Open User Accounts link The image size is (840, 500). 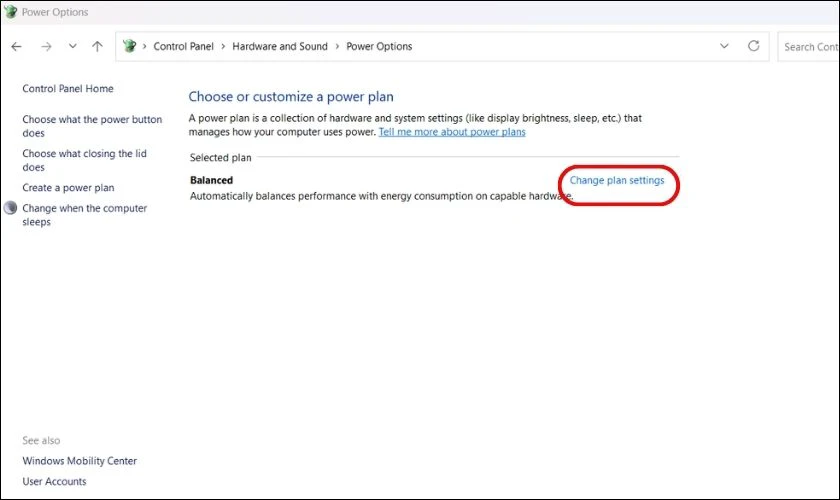[x=54, y=481]
